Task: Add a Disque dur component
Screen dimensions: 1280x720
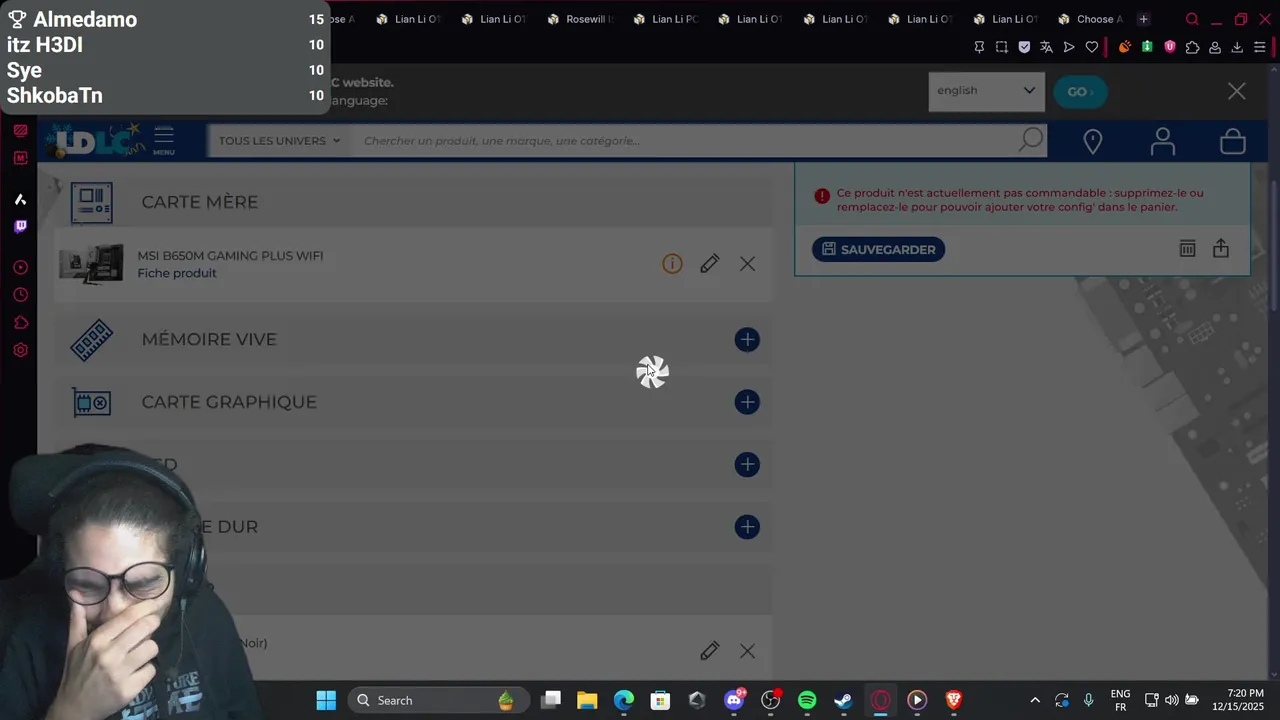Action: tap(747, 527)
